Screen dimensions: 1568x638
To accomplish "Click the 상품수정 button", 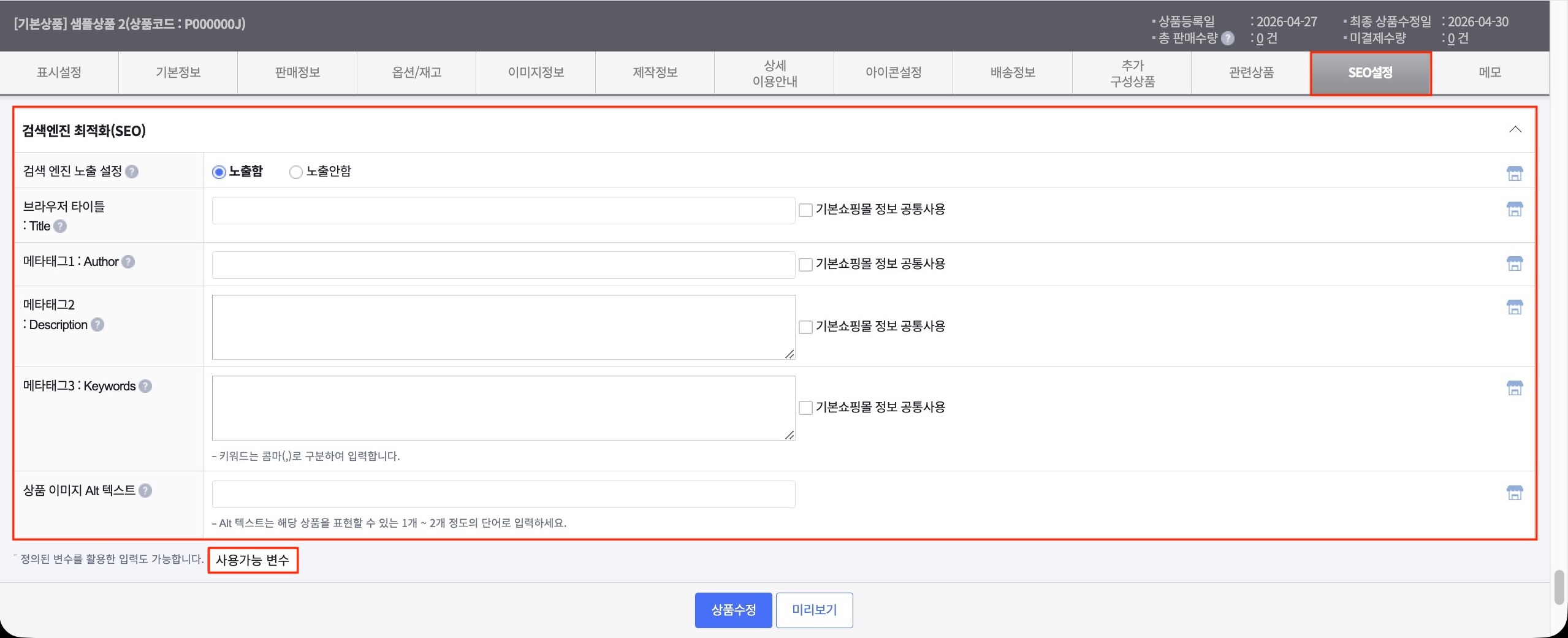I will pyautogui.click(x=733, y=610).
